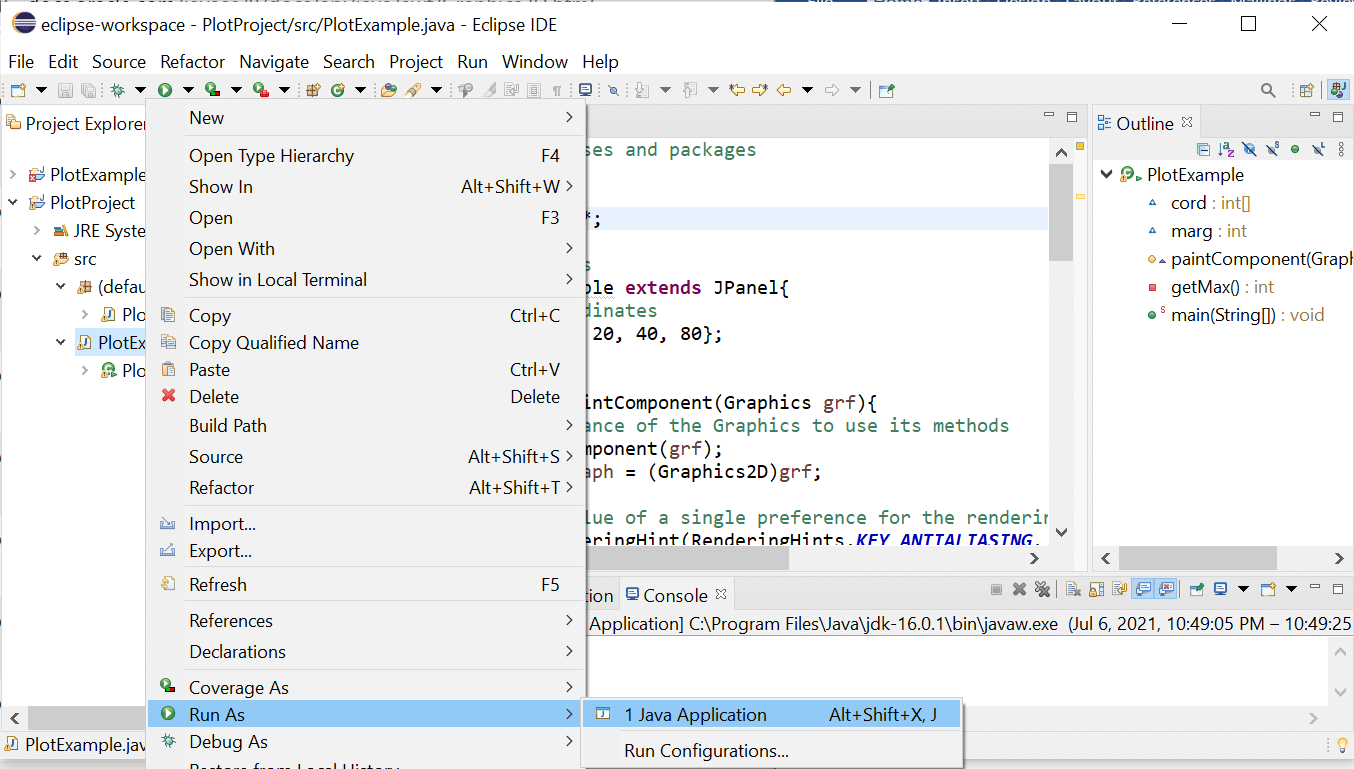The image size is (1354, 769).
Task: Pin the Console view
Action: coord(1196,589)
